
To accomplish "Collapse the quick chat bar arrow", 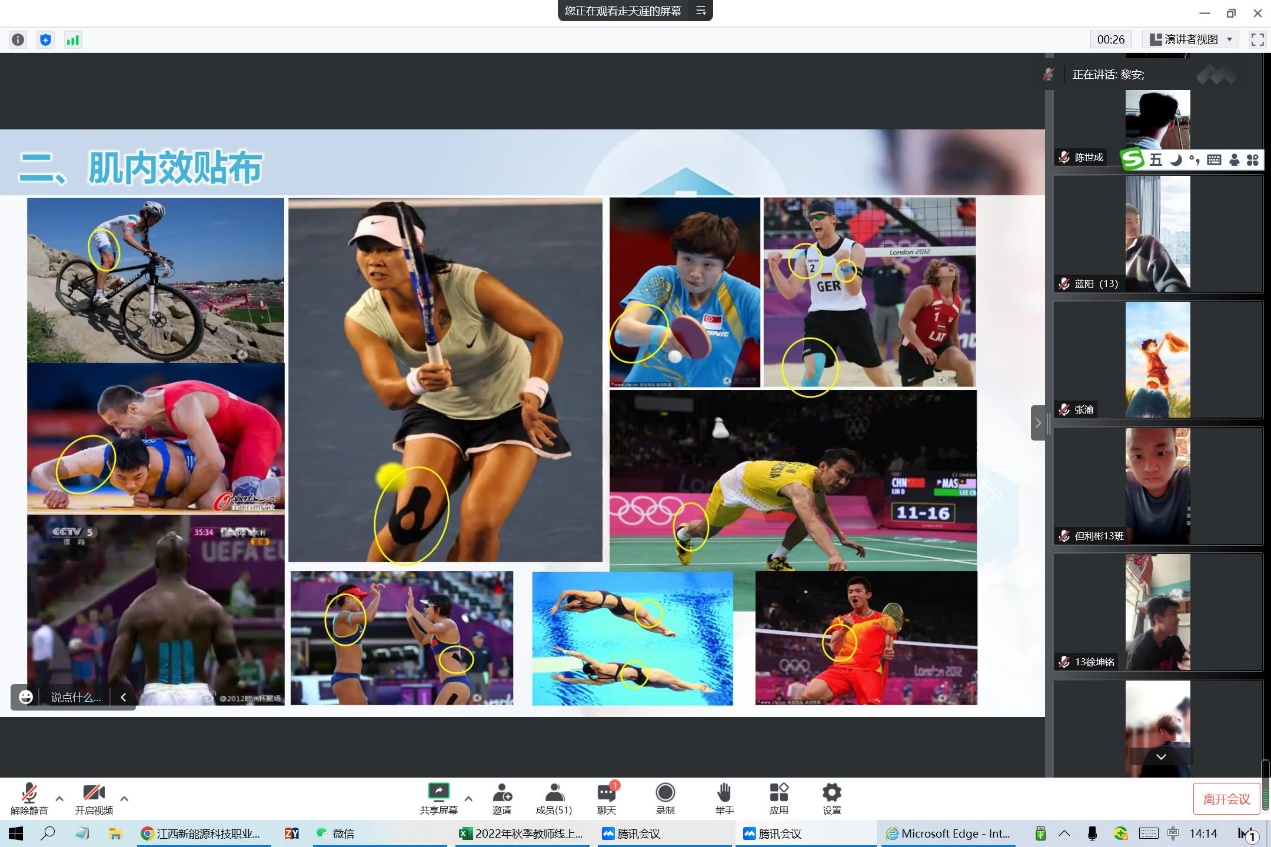I will [123, 697].
